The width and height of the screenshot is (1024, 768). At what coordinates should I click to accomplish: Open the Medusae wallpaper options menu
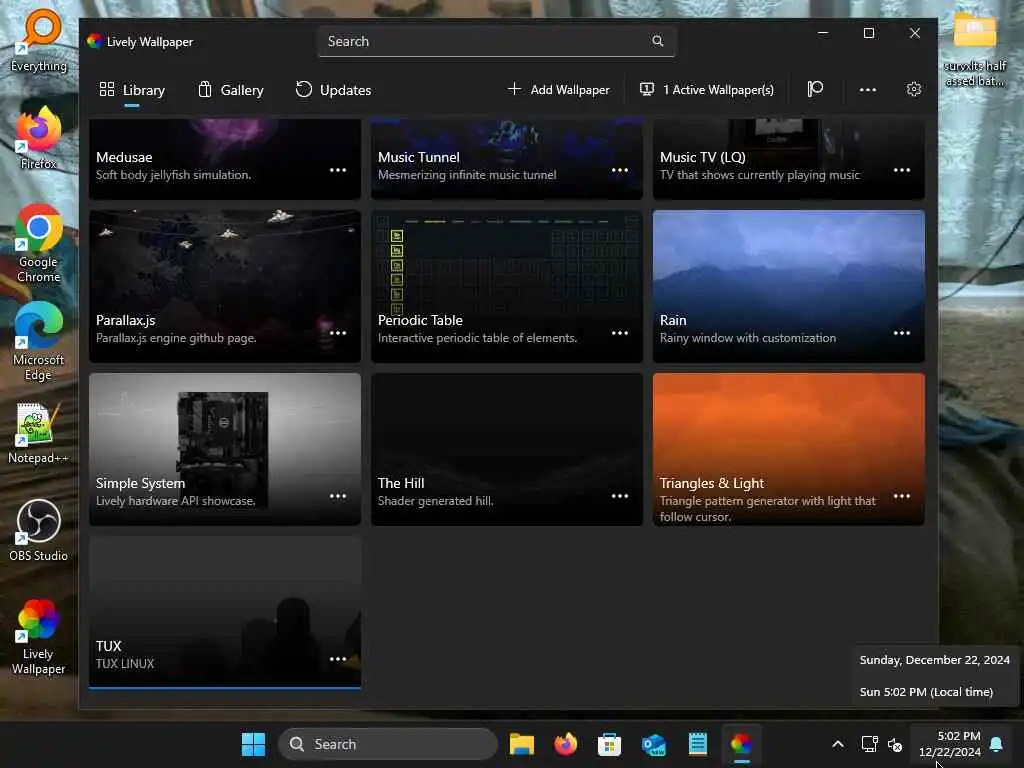[338, 170]
